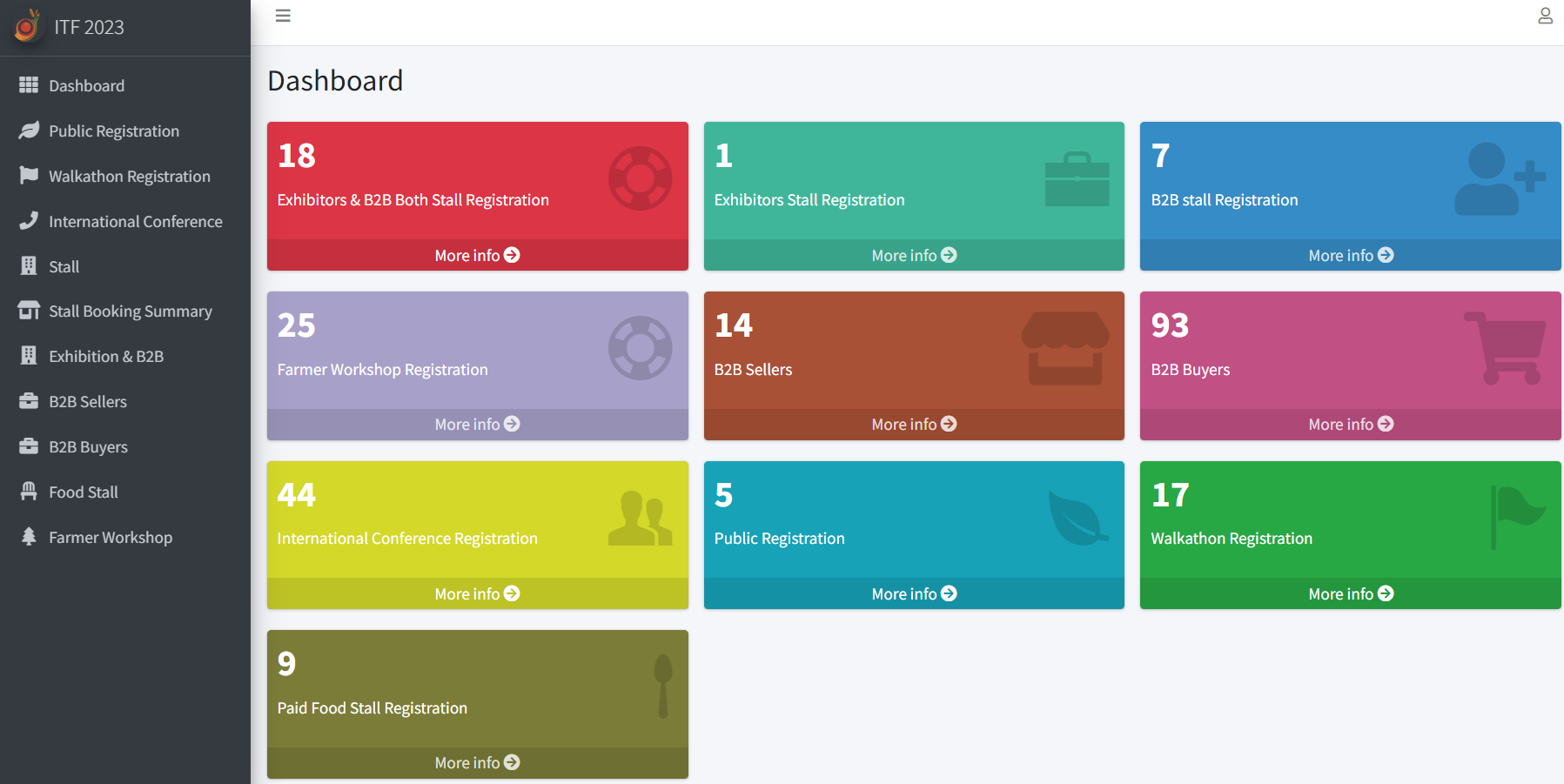This screenshot has width=1564, height=784.
Task: Click the briefcase icon beside B2B Buyers menu
Action: point(29,446)
